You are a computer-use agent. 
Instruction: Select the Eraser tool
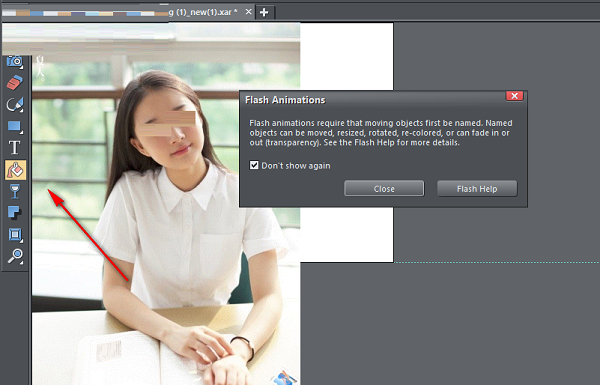[x=15, y=83]
